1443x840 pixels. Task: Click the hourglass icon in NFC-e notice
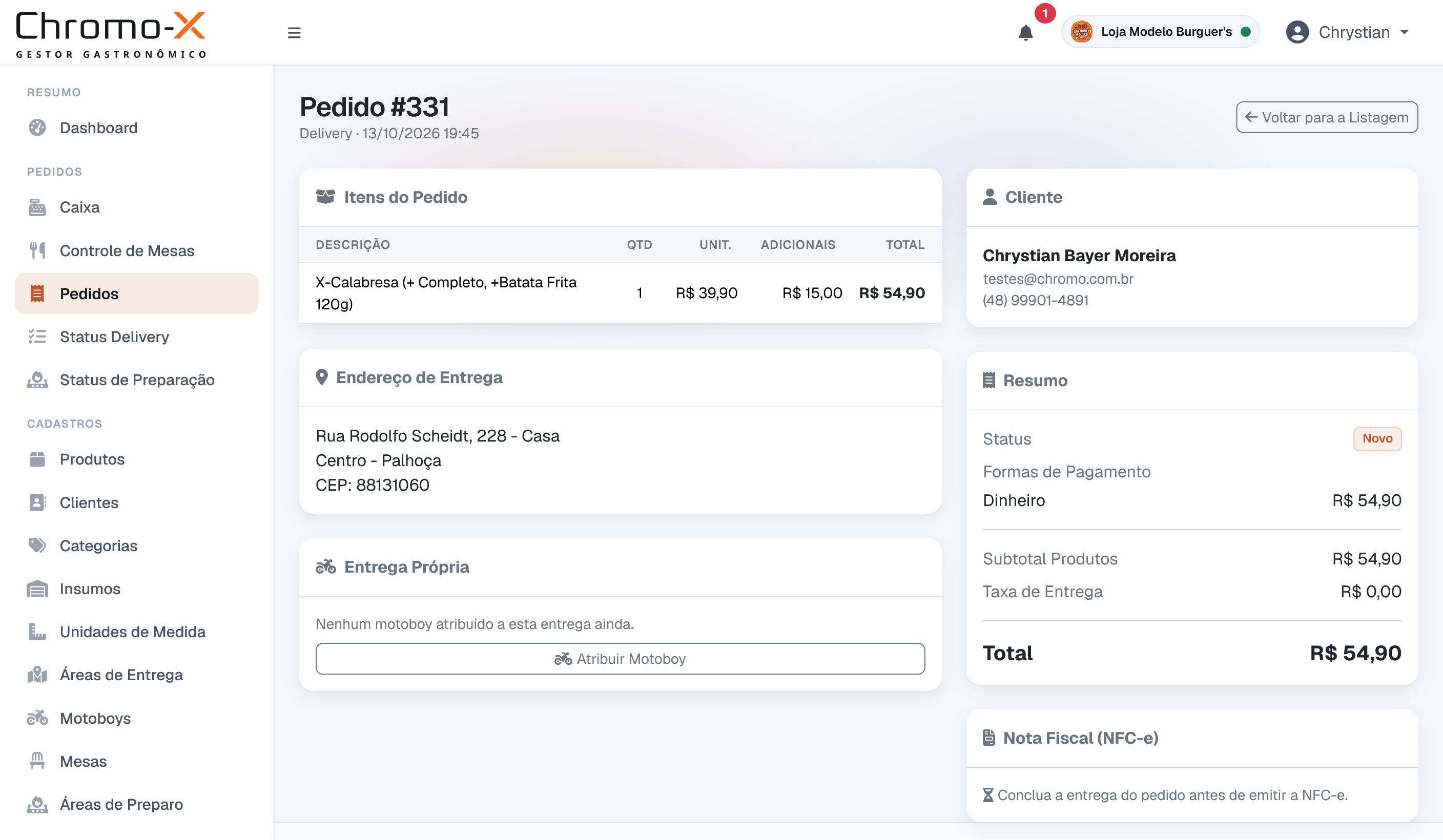pos(988,795)
